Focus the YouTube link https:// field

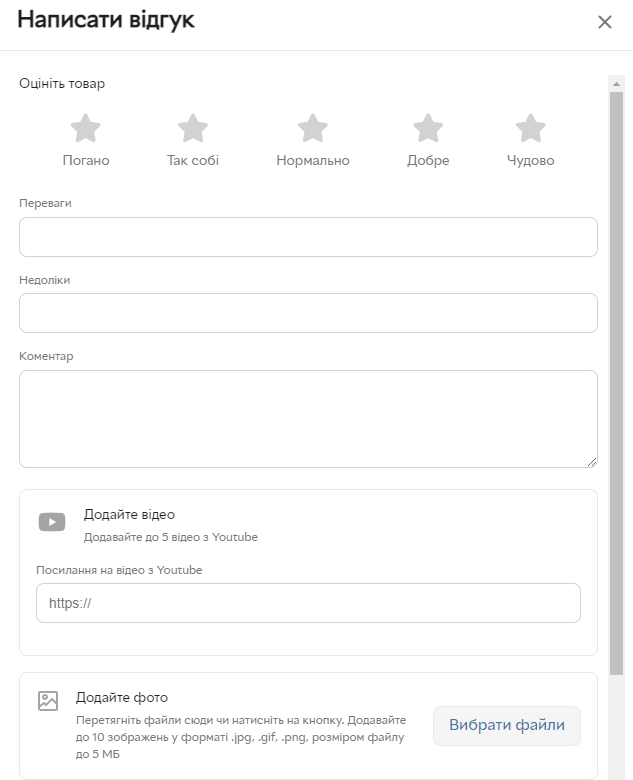(x=308, y=603)
